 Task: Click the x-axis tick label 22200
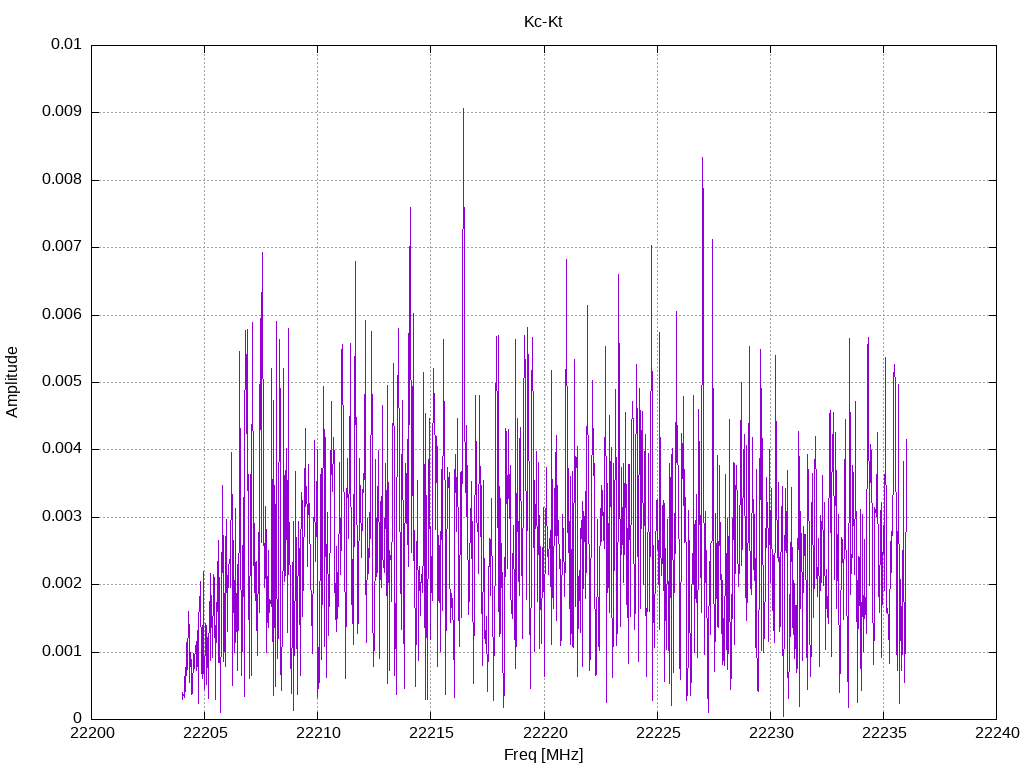[91, 733]
